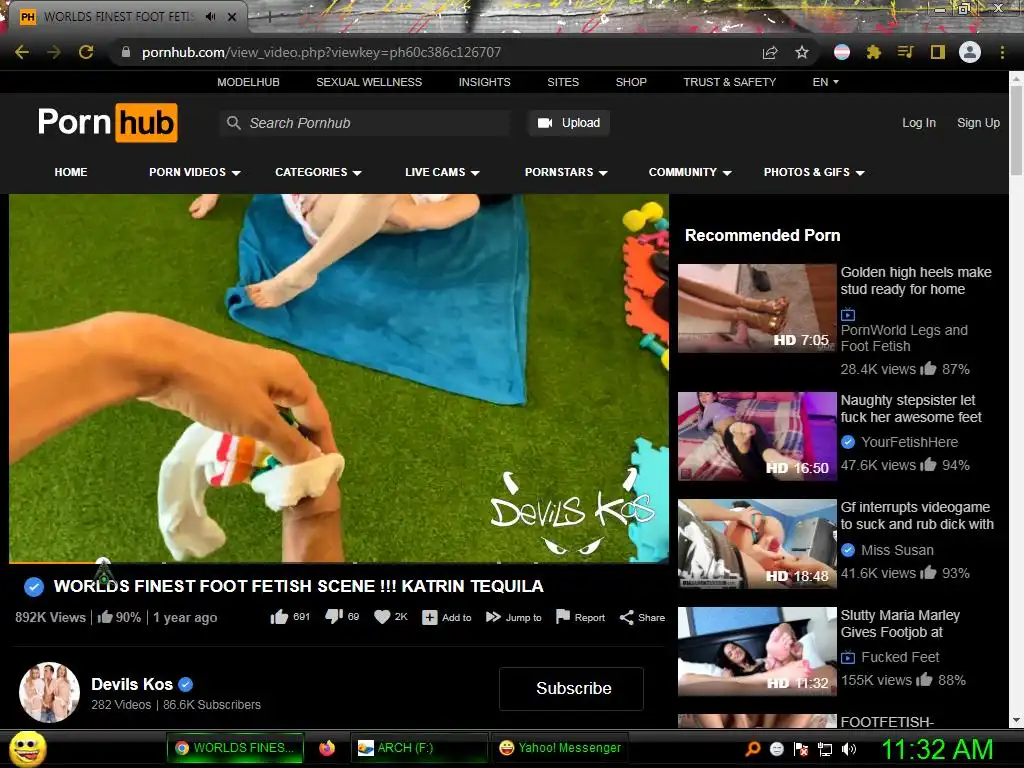Open SITES in the top bar

click(x=563, y=82)
